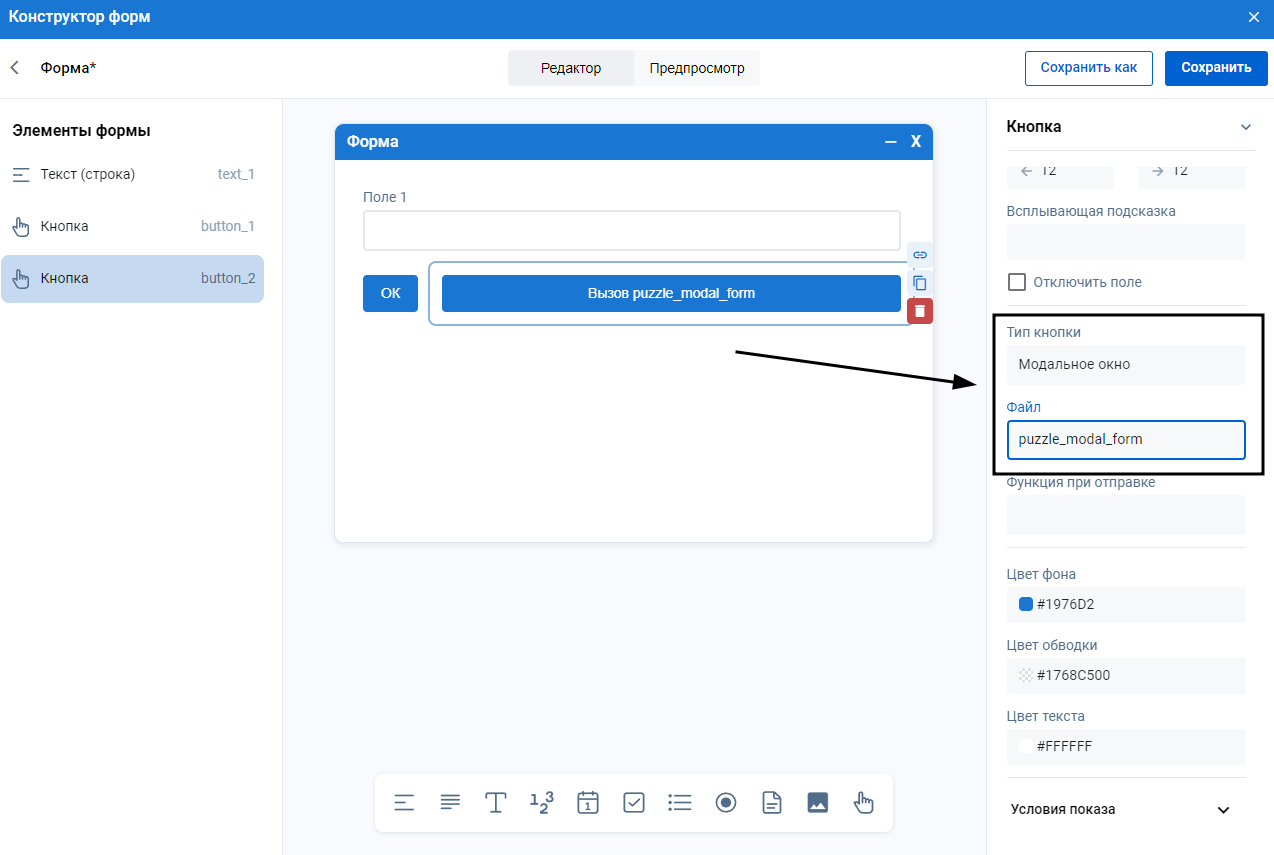Duplicate the selected button with the copy icon
Screen dimensions: 1274x855
[920, 283]
